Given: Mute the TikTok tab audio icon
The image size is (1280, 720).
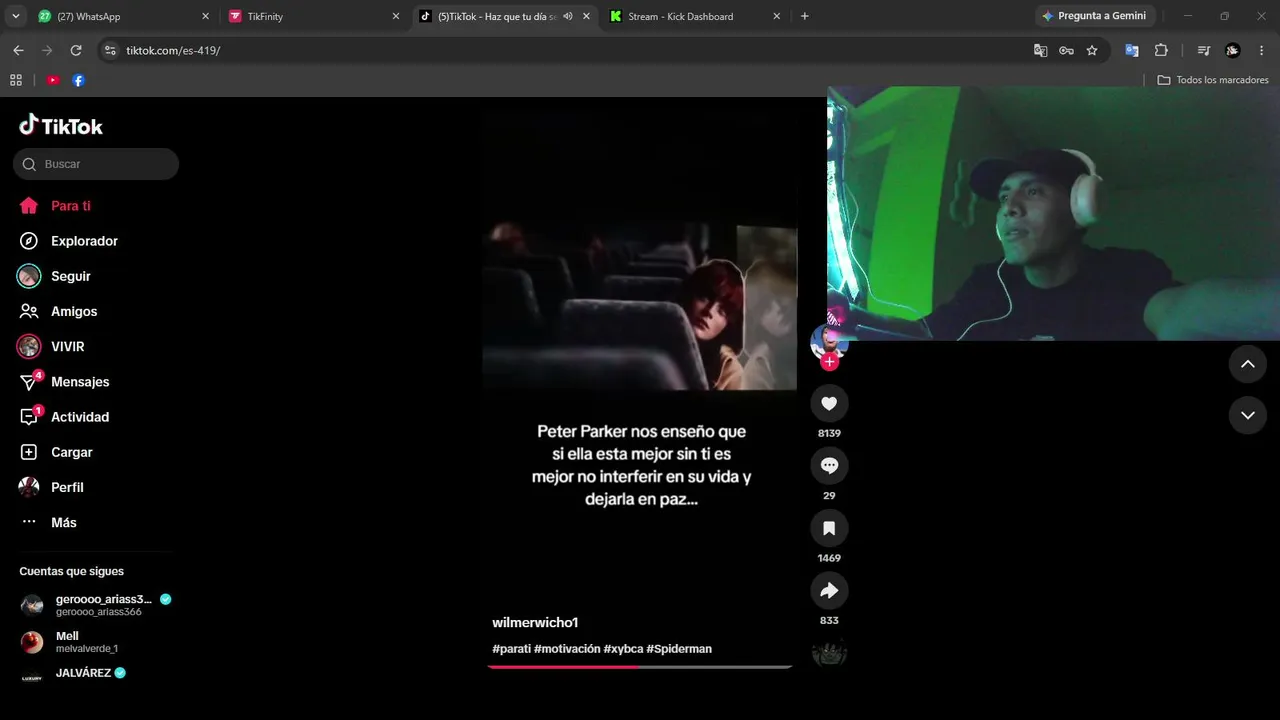Looking at the screenshot, I should [567, 16].
